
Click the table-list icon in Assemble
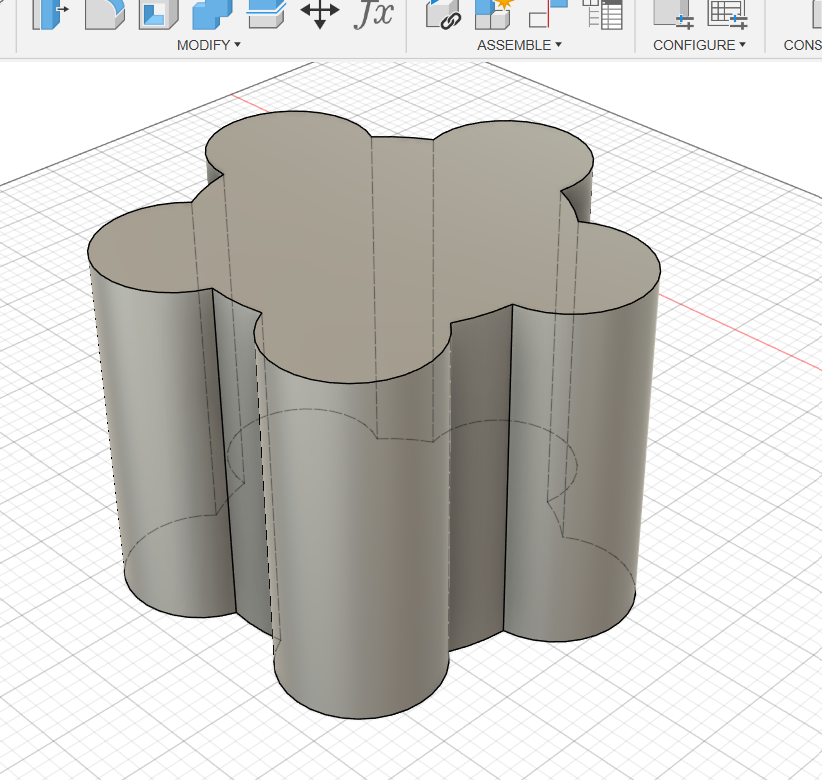[x=603, y=14]
